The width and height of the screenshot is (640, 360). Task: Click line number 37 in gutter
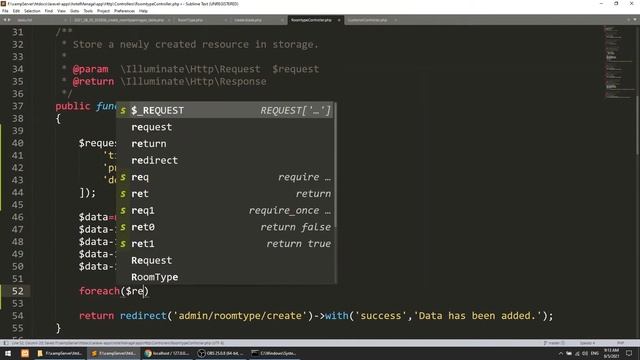[x=18, y=106]
